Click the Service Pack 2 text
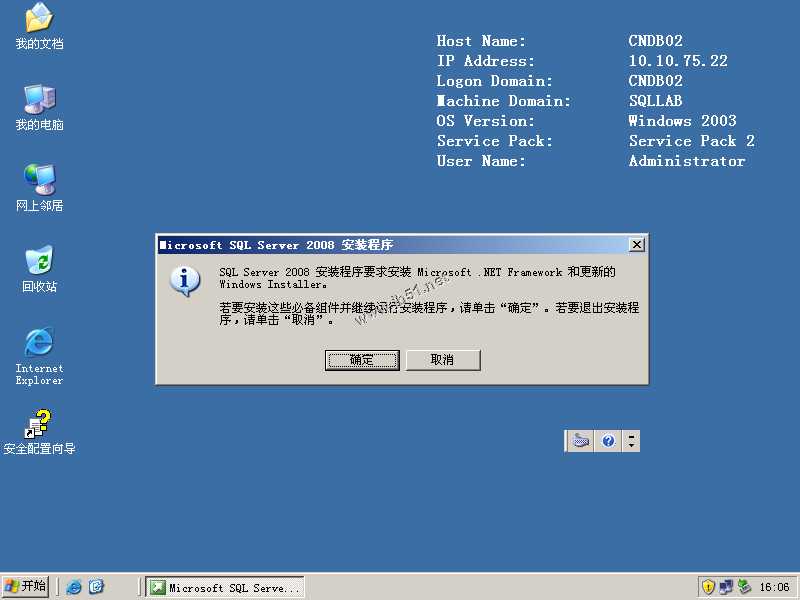The image size is (800, 600). coord(691,141)
